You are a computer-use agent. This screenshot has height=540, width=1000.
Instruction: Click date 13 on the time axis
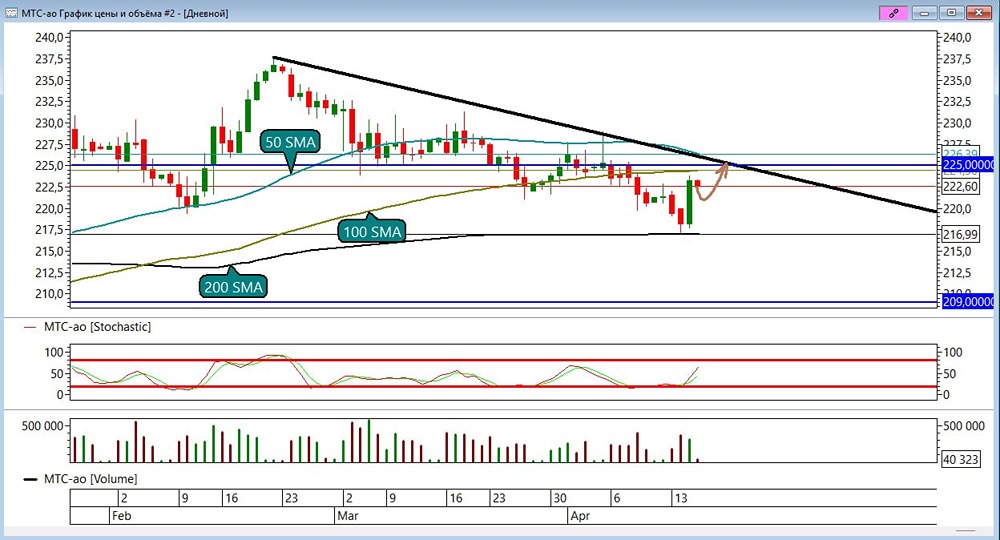[x=680, y=498]
